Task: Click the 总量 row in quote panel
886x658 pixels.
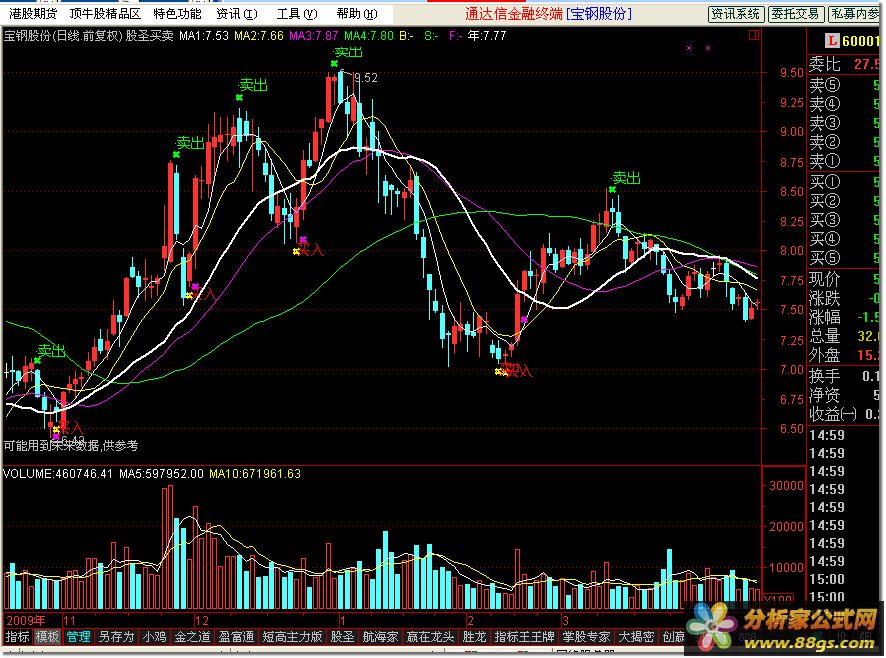Action: point(844,336)
